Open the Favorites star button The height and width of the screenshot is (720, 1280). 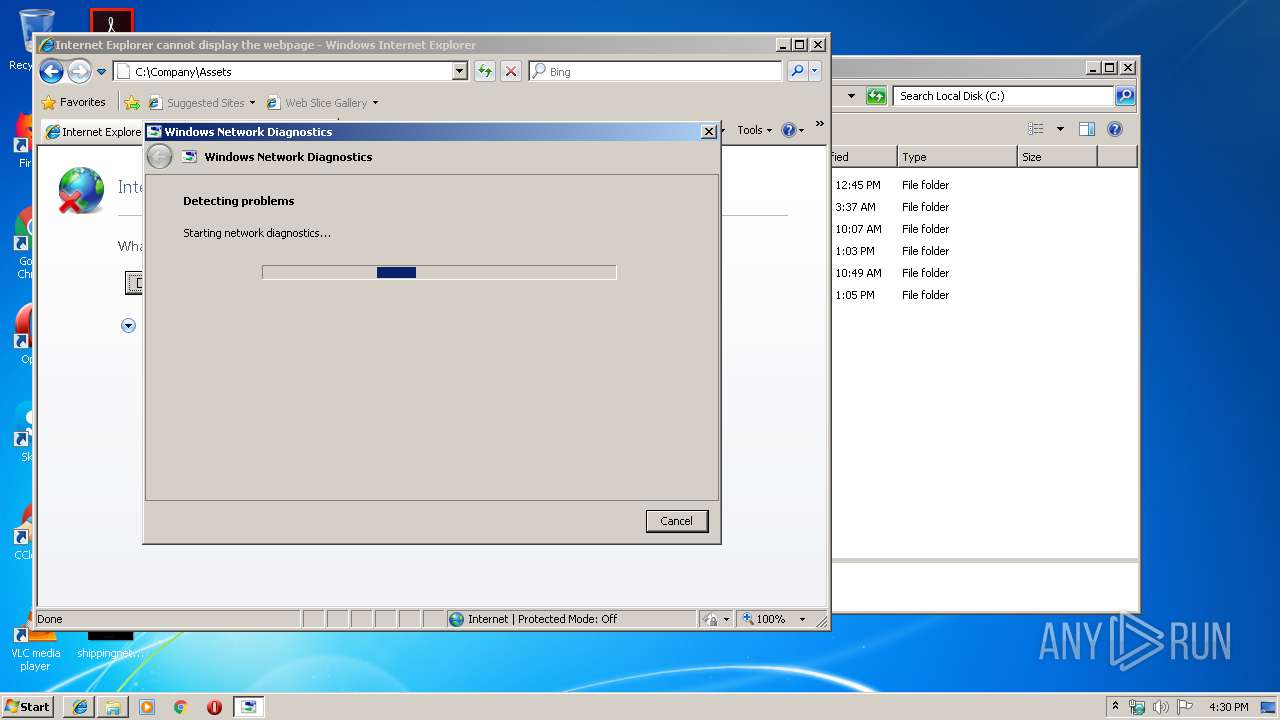[74, 102]
